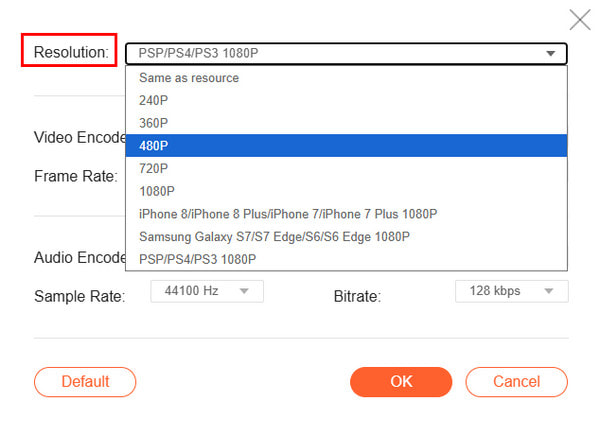Choose 240P from the resolution list

[x=154, y=100]
